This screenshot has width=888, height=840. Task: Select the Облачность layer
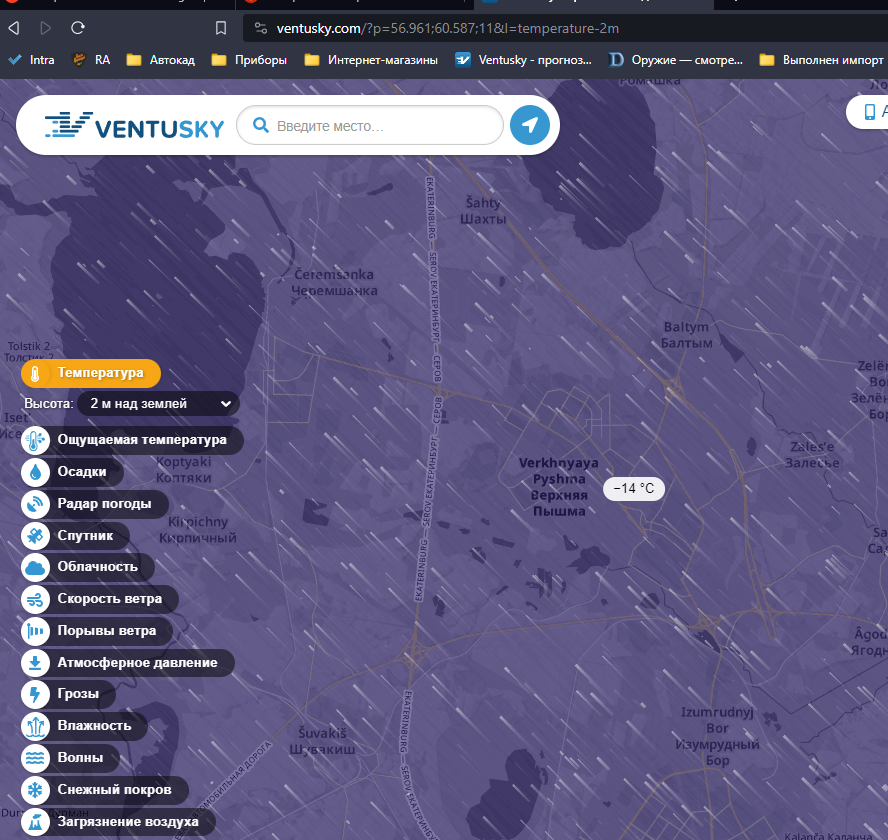(x=88, y=567)
